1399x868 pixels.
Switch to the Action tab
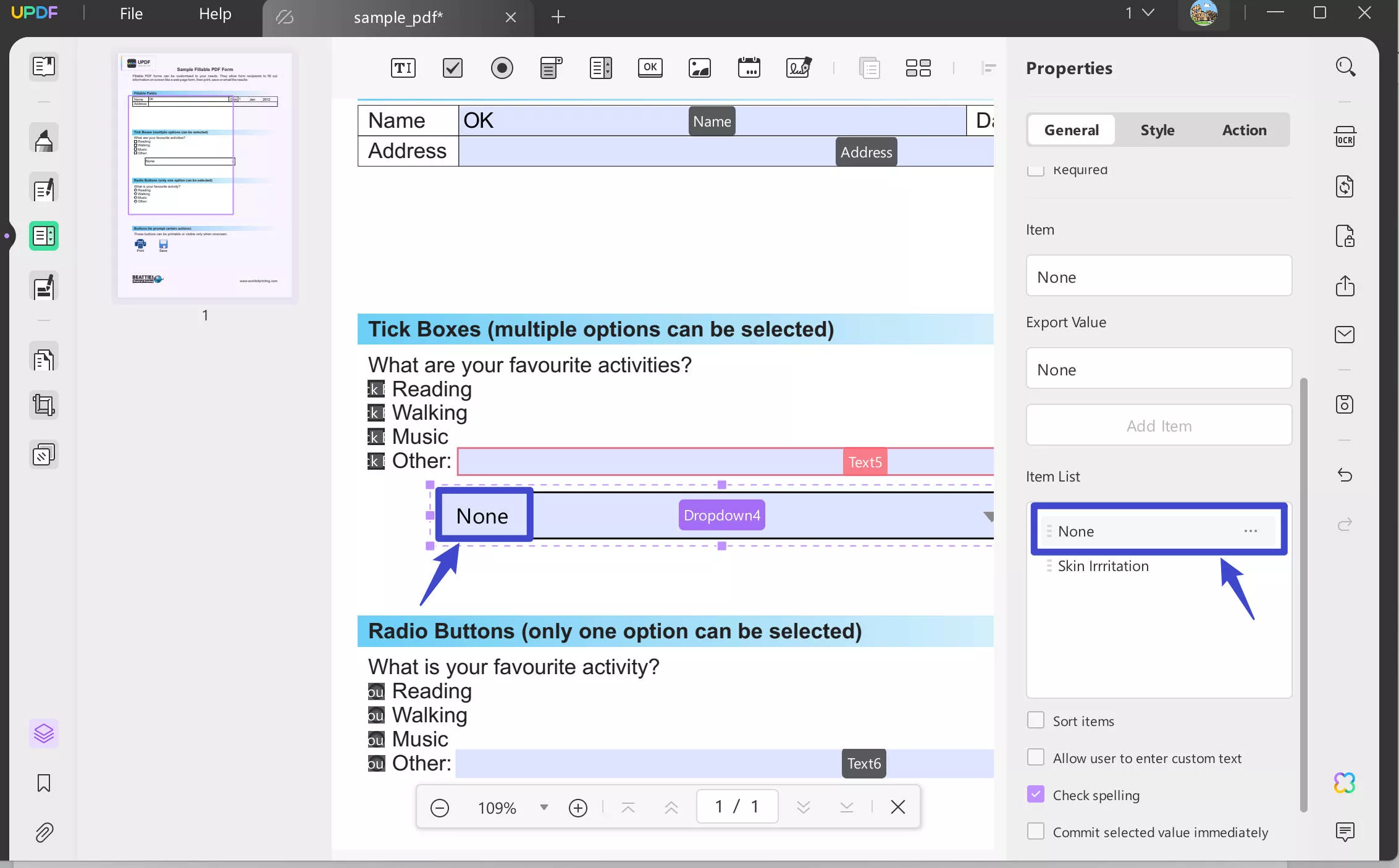[x=1244, y=129]
